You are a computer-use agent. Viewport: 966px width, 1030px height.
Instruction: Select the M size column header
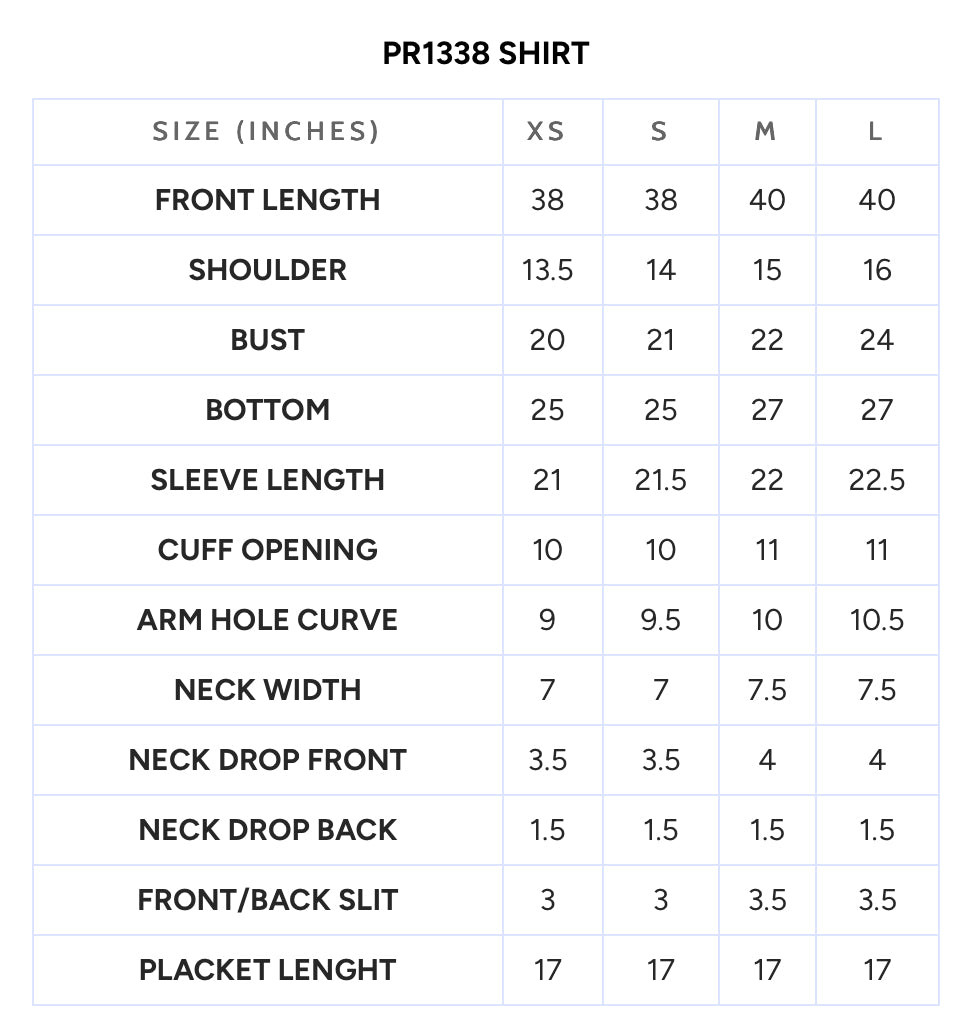coord(766,131)
